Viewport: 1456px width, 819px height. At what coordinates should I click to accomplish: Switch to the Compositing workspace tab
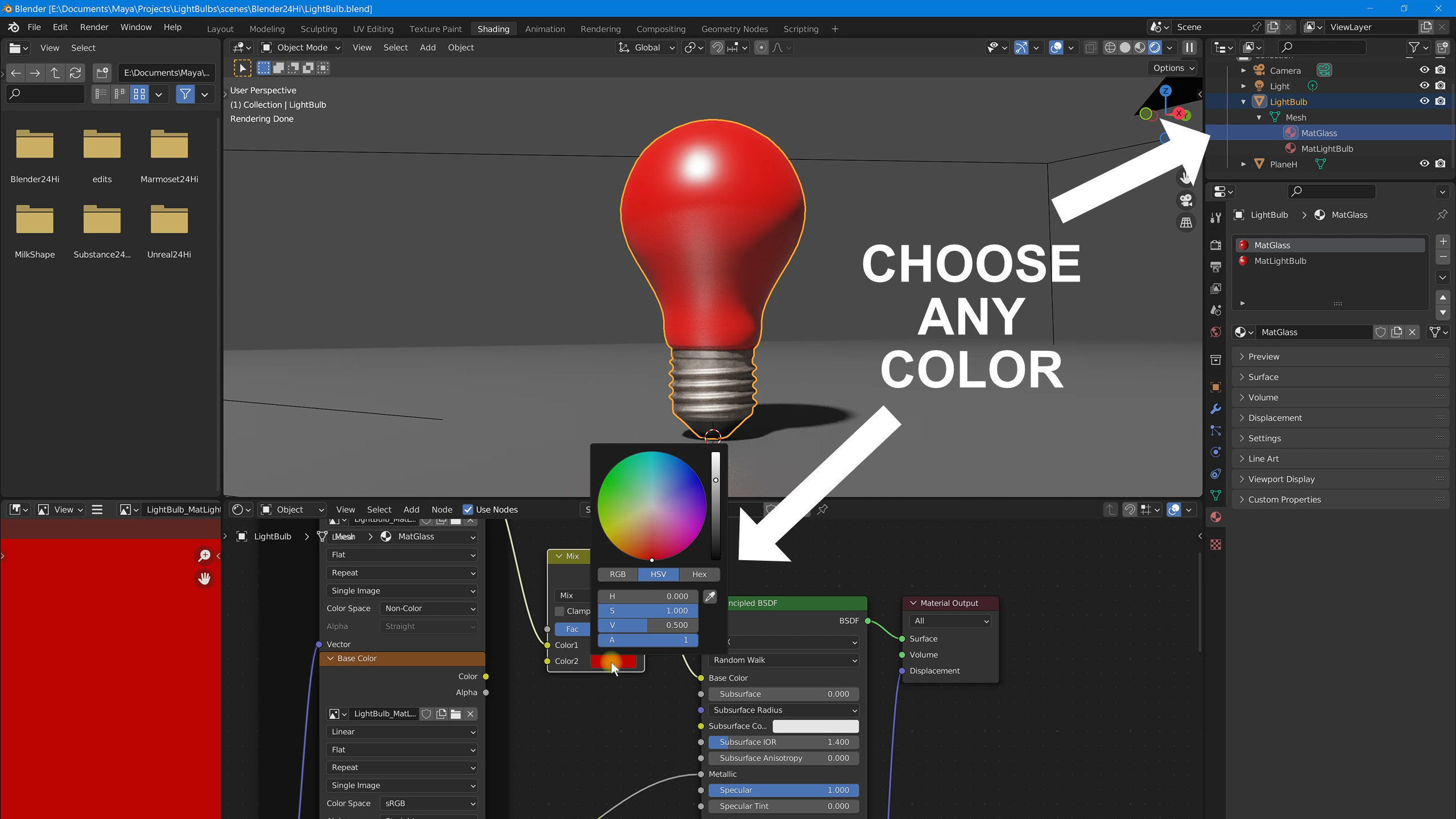661,29
